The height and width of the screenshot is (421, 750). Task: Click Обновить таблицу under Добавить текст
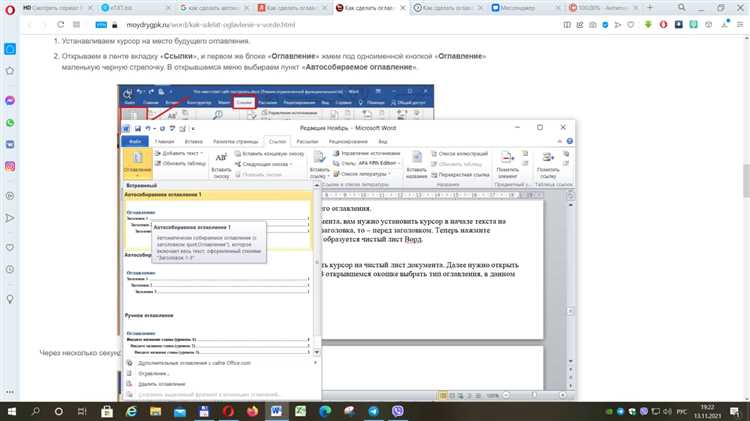click(x=180, y=164)
